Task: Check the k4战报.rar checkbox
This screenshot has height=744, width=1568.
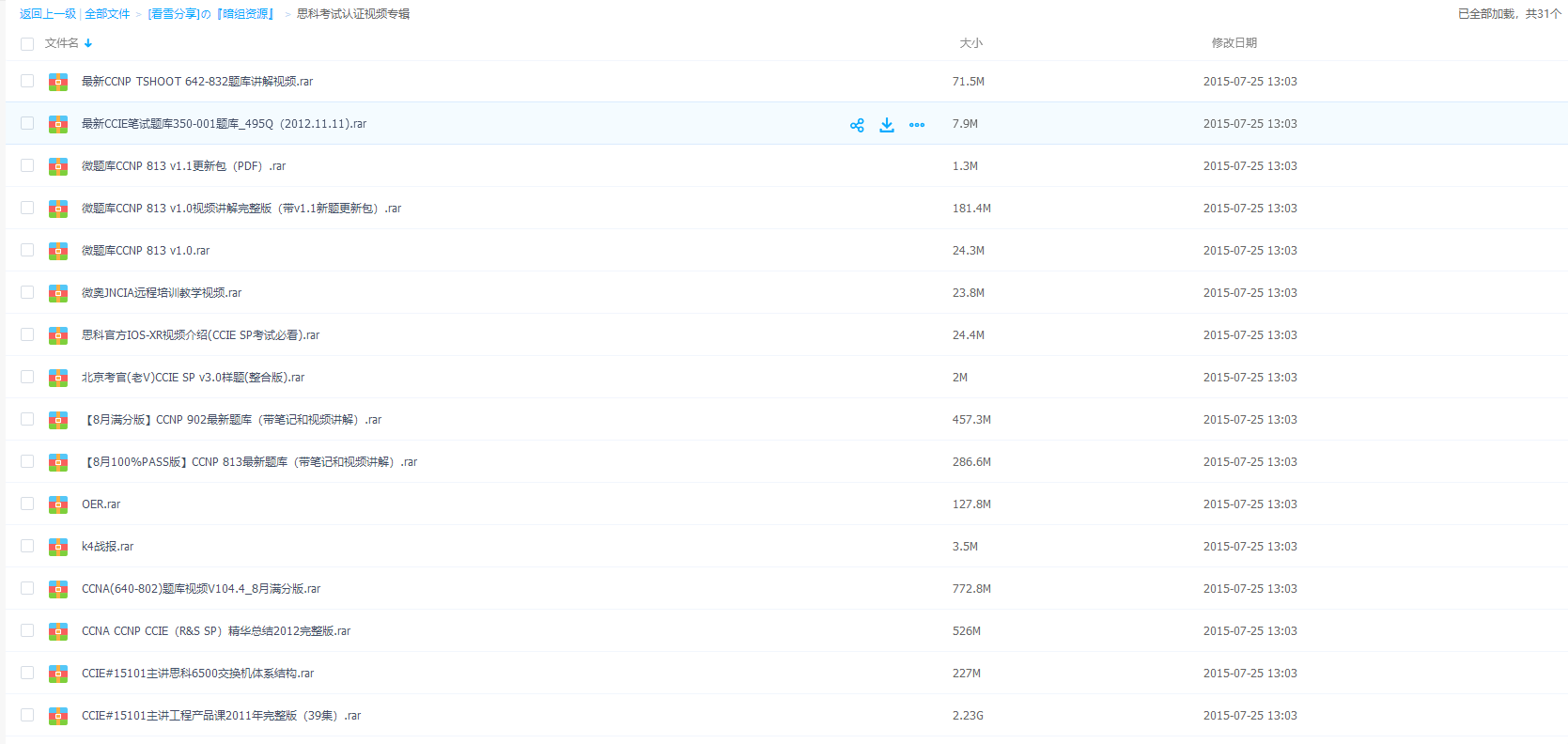Action: coord(27,546)
